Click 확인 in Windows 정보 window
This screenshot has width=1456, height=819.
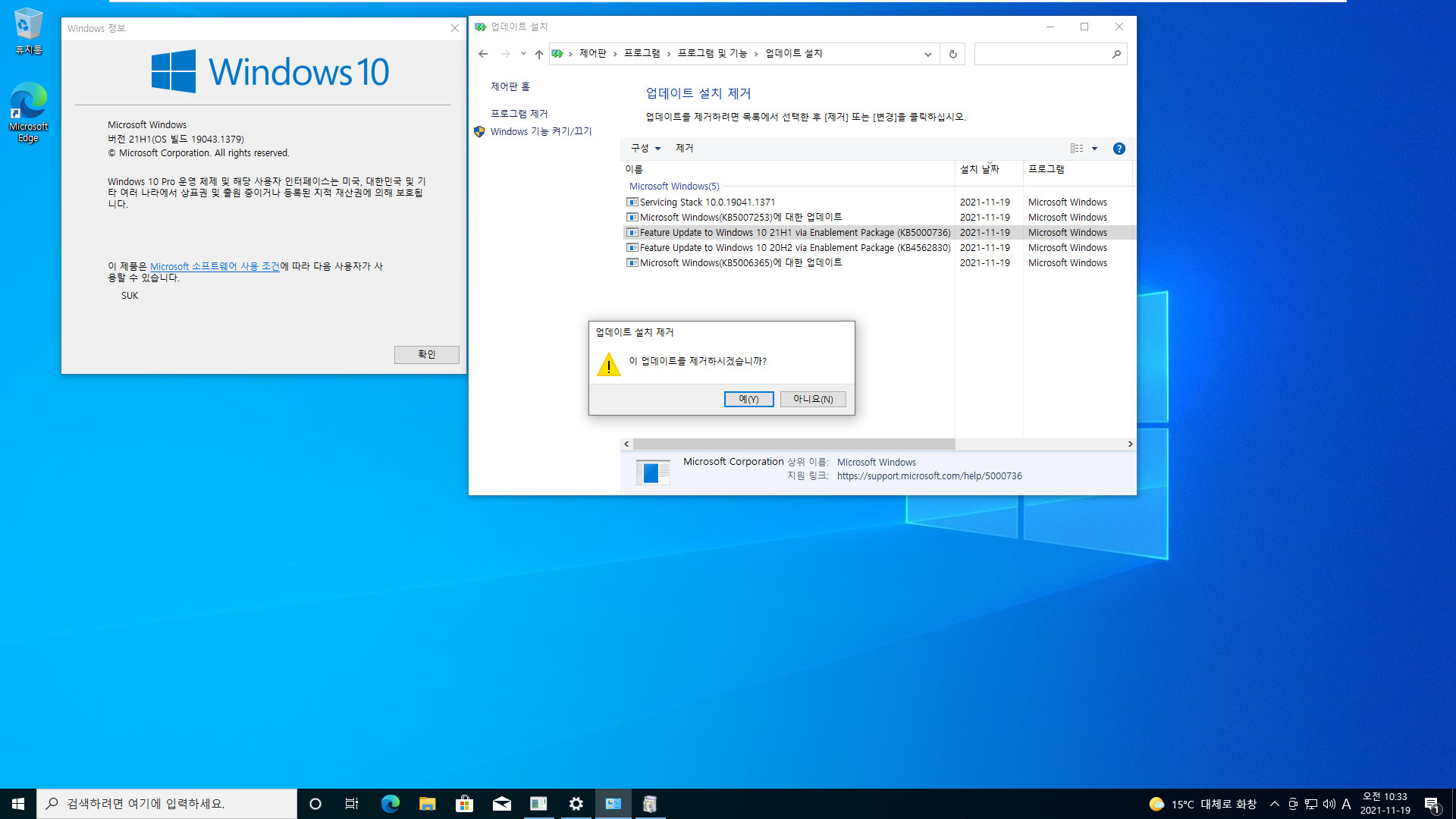tap(426, 355)
